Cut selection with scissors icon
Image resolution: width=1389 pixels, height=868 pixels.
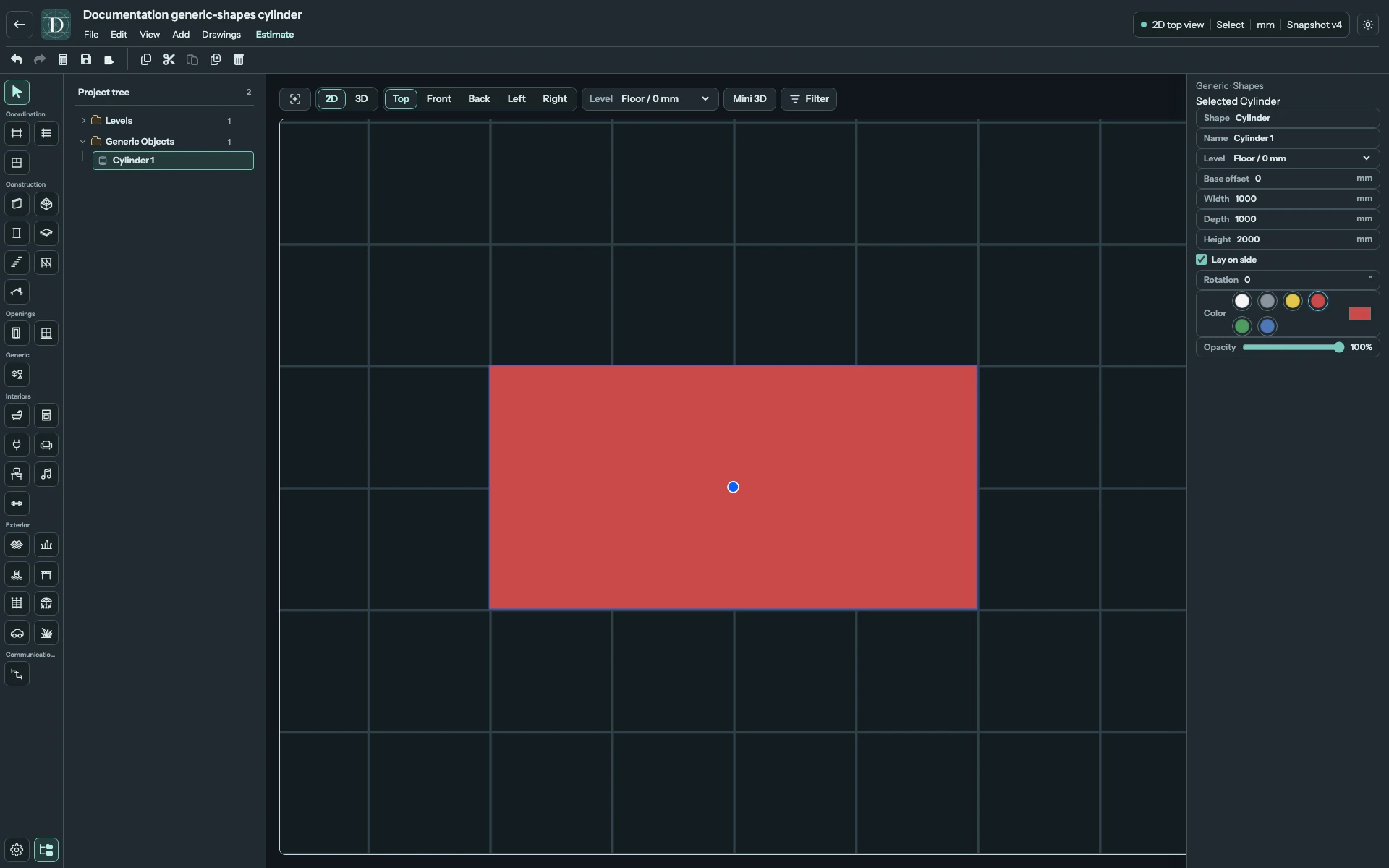click(x=169, y=59)
